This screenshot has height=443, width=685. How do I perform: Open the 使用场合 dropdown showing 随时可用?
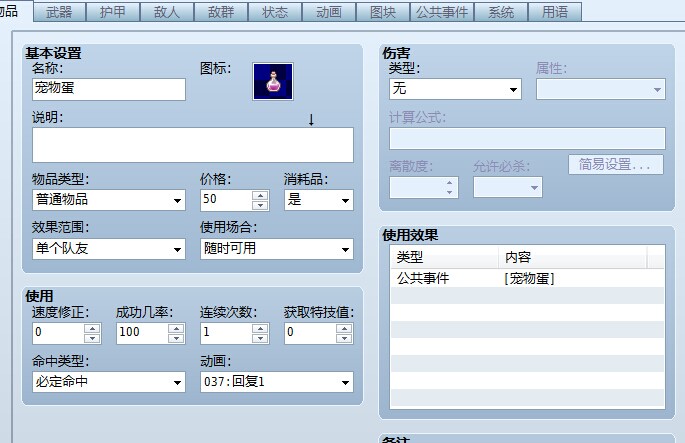pyautogui.click(x=277, y=249)
